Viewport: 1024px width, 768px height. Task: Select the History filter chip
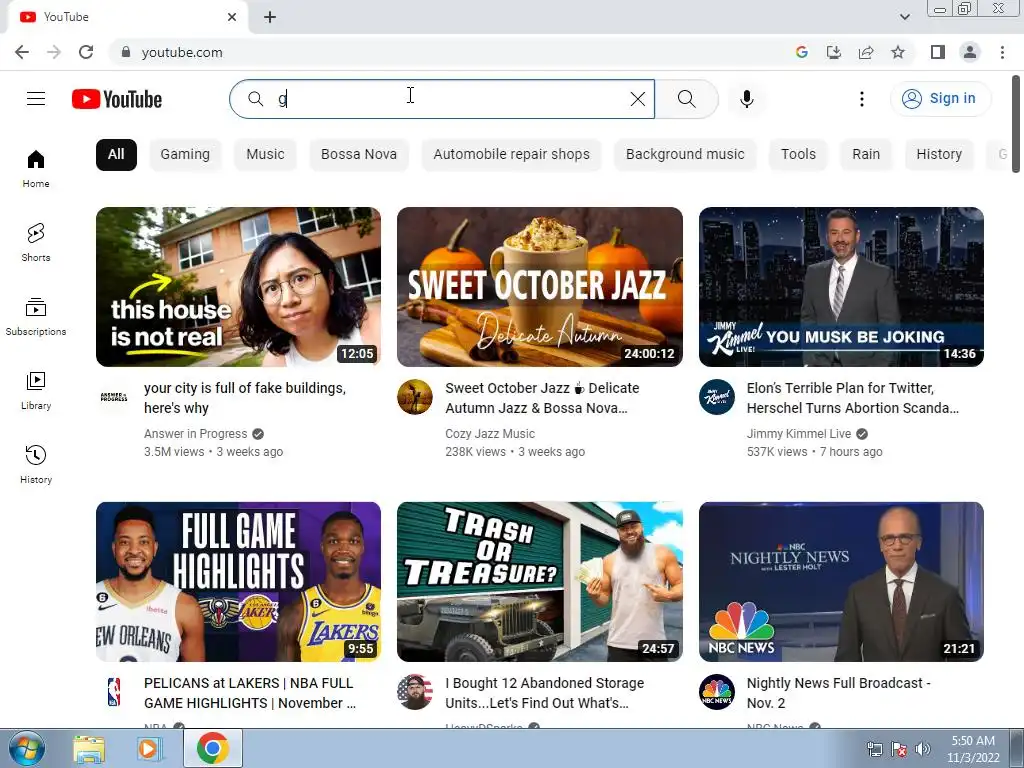click(939, 155)
